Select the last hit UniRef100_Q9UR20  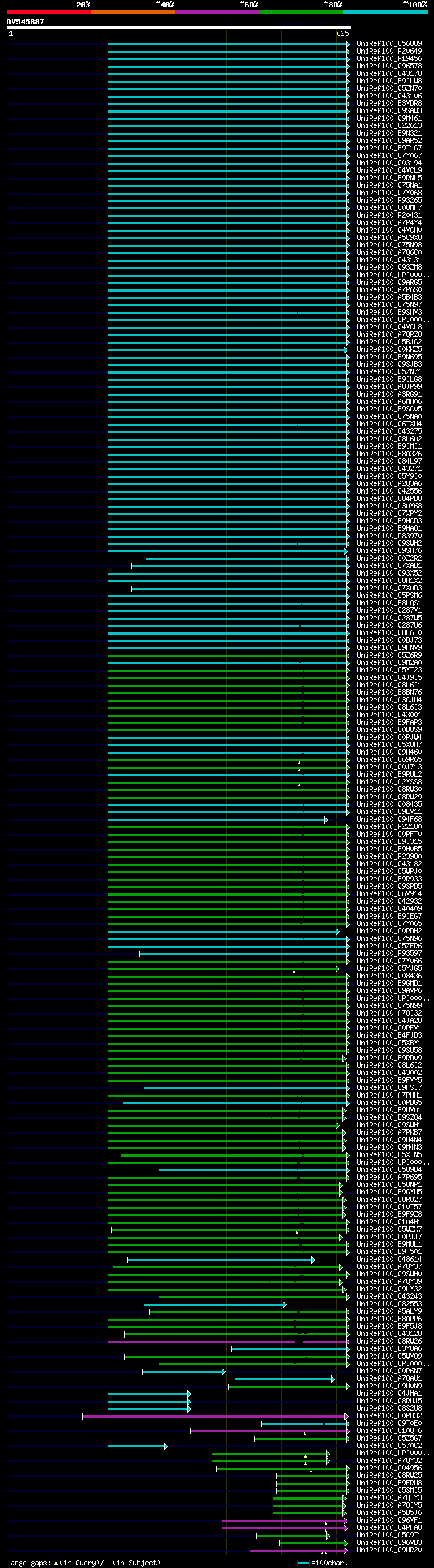(x=389, y=1550)
